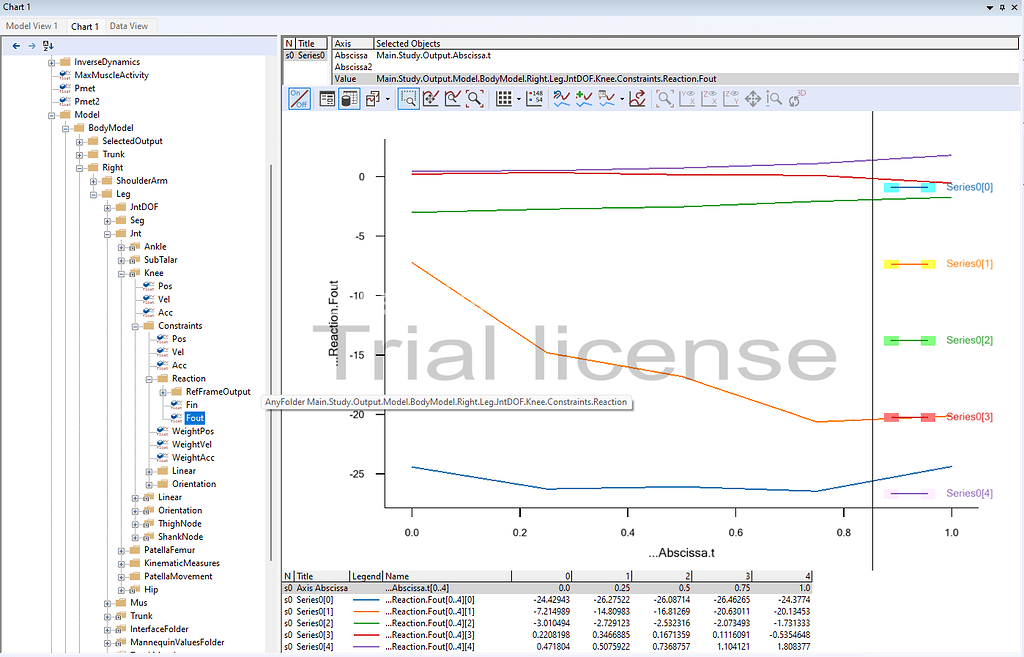Click the pan four-arrow move icon
This screenshot has height=657, width=1024.
click(753, 98)
